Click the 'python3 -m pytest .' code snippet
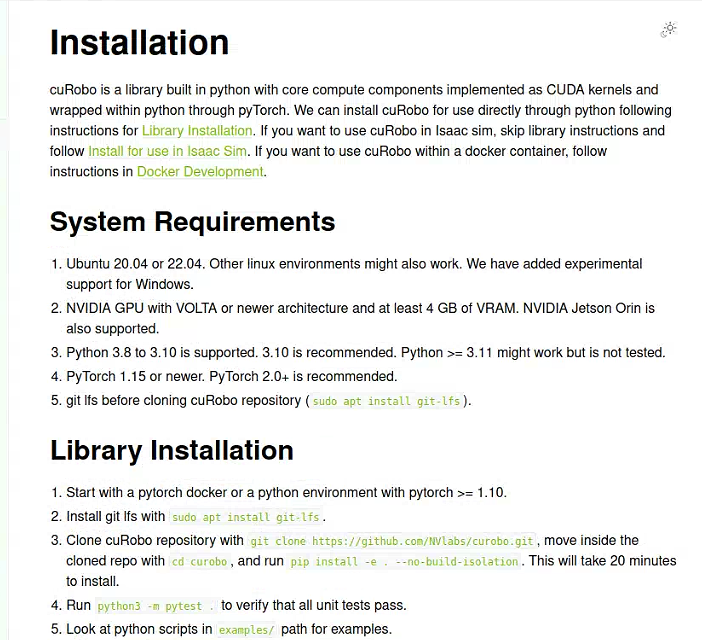The width and height of the screenshot is (702, 640). (155, 606)
